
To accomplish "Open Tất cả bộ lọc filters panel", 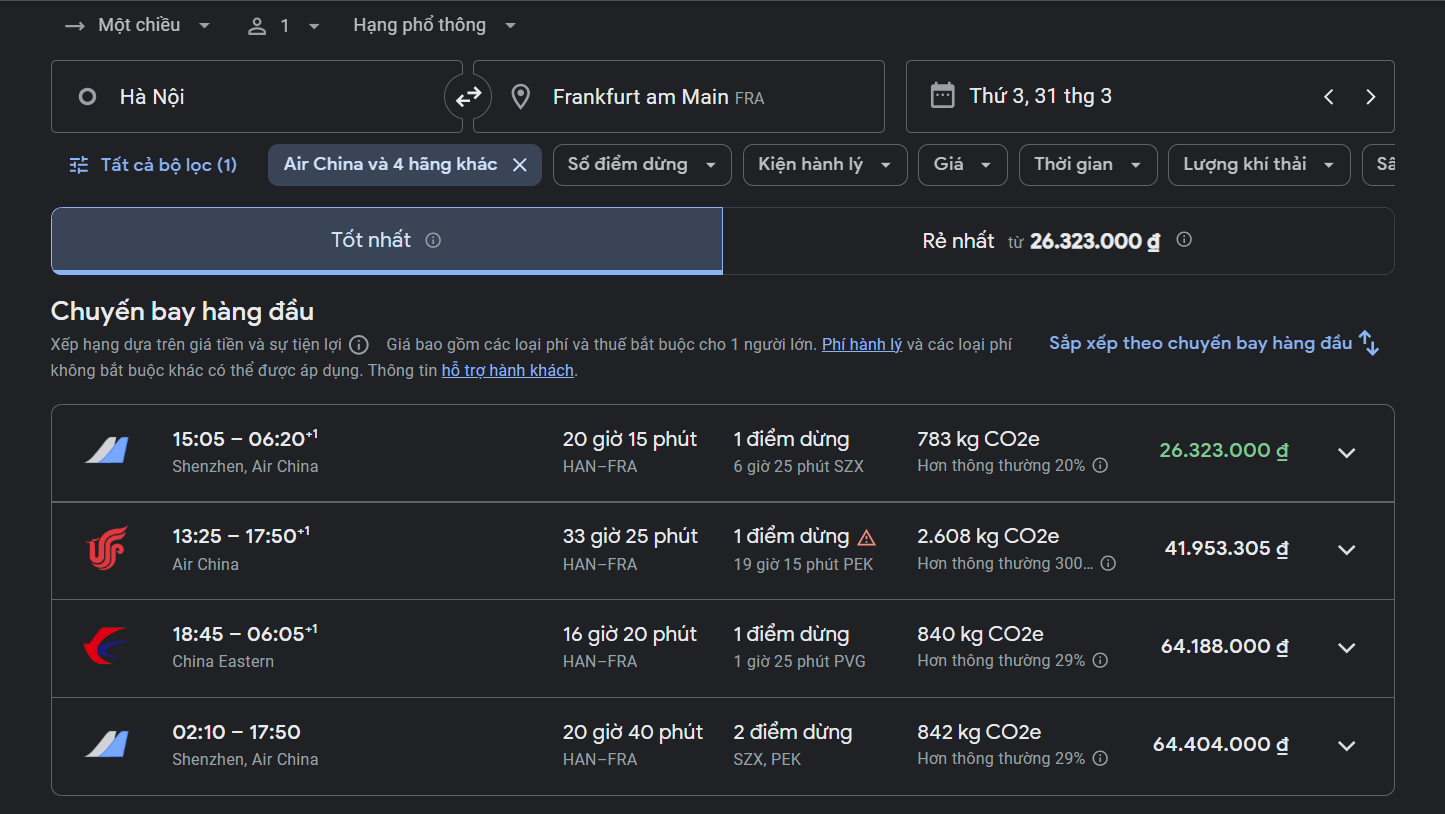I will [154, 165].
